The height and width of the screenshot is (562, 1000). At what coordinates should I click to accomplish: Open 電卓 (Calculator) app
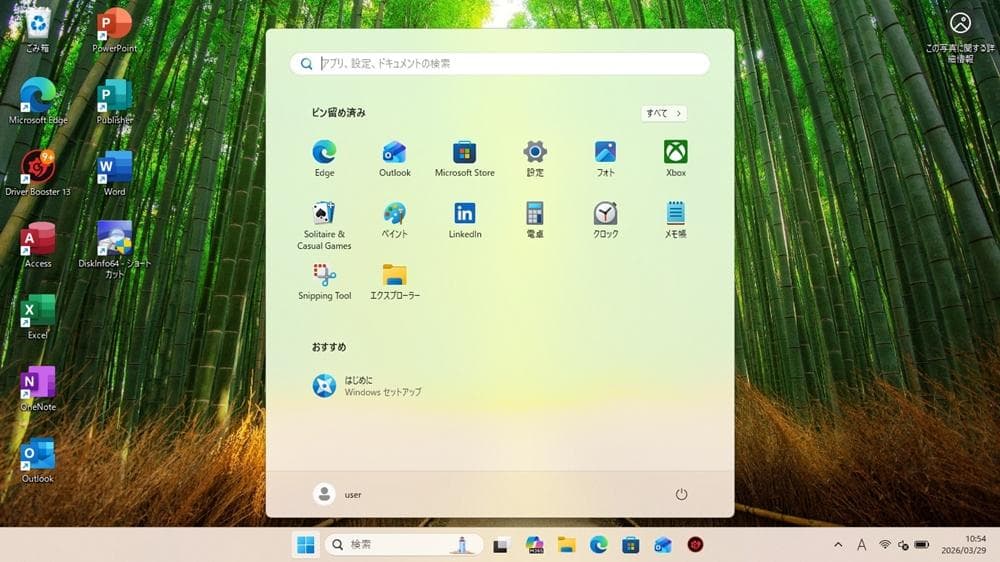(535, 220)
